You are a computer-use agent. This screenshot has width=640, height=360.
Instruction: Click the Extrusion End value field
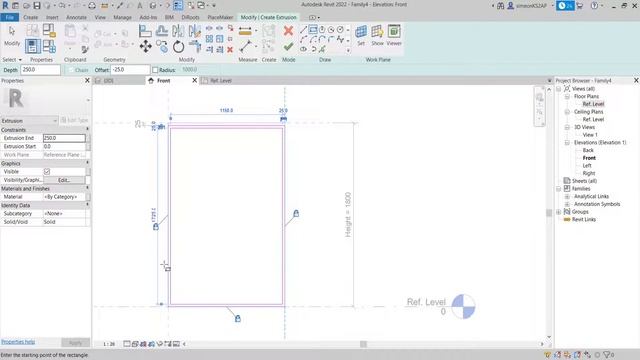pyautogui.click(x=64, y=138)
